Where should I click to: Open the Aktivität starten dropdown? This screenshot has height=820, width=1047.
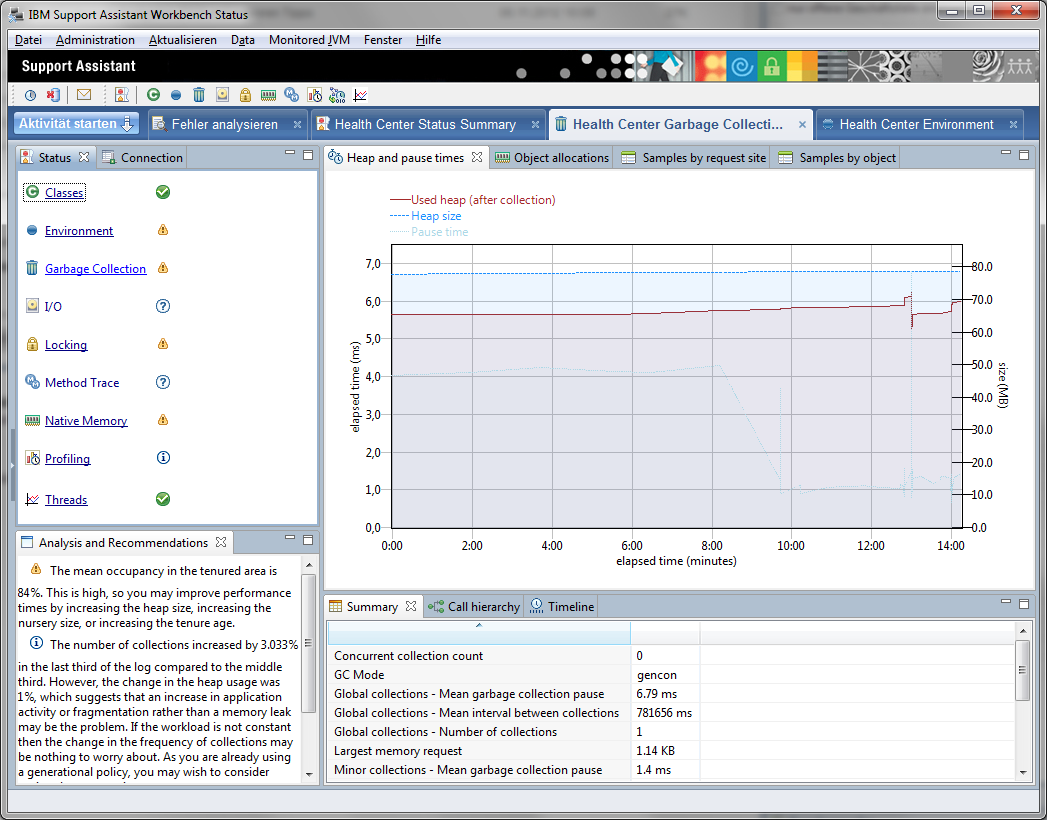tap(76, 124)
